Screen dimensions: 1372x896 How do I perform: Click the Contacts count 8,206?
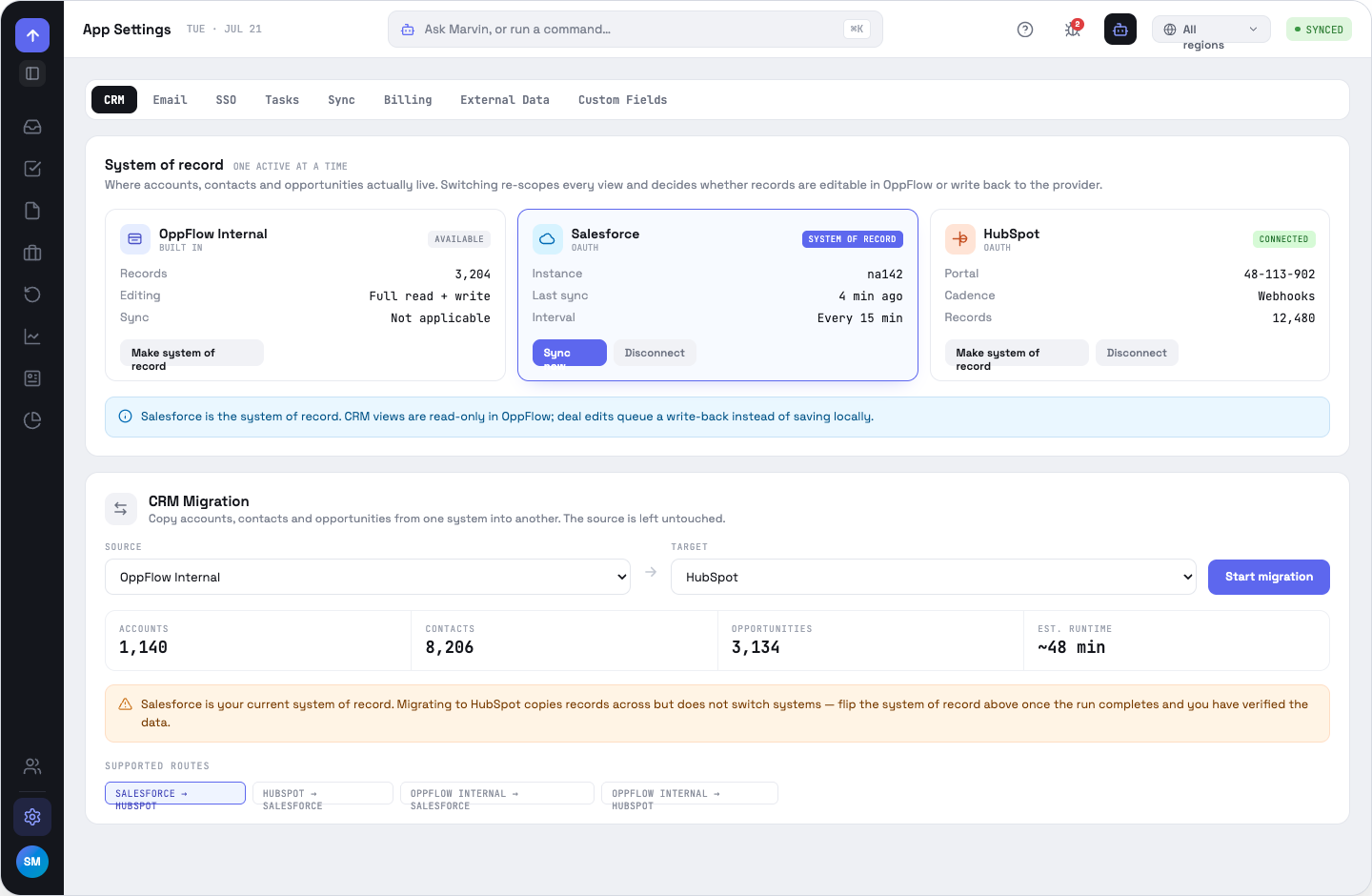450,647
